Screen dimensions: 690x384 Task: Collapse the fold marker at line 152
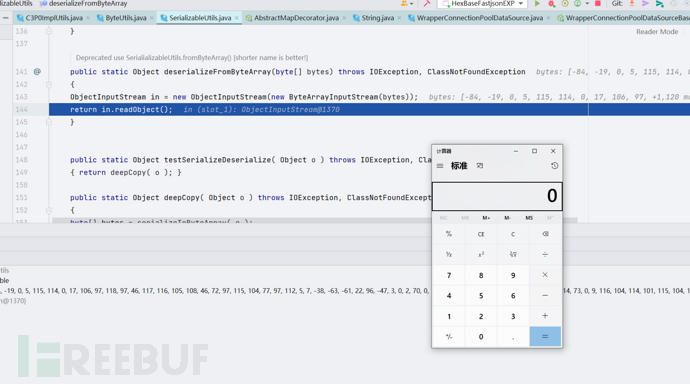click(49, 210)
